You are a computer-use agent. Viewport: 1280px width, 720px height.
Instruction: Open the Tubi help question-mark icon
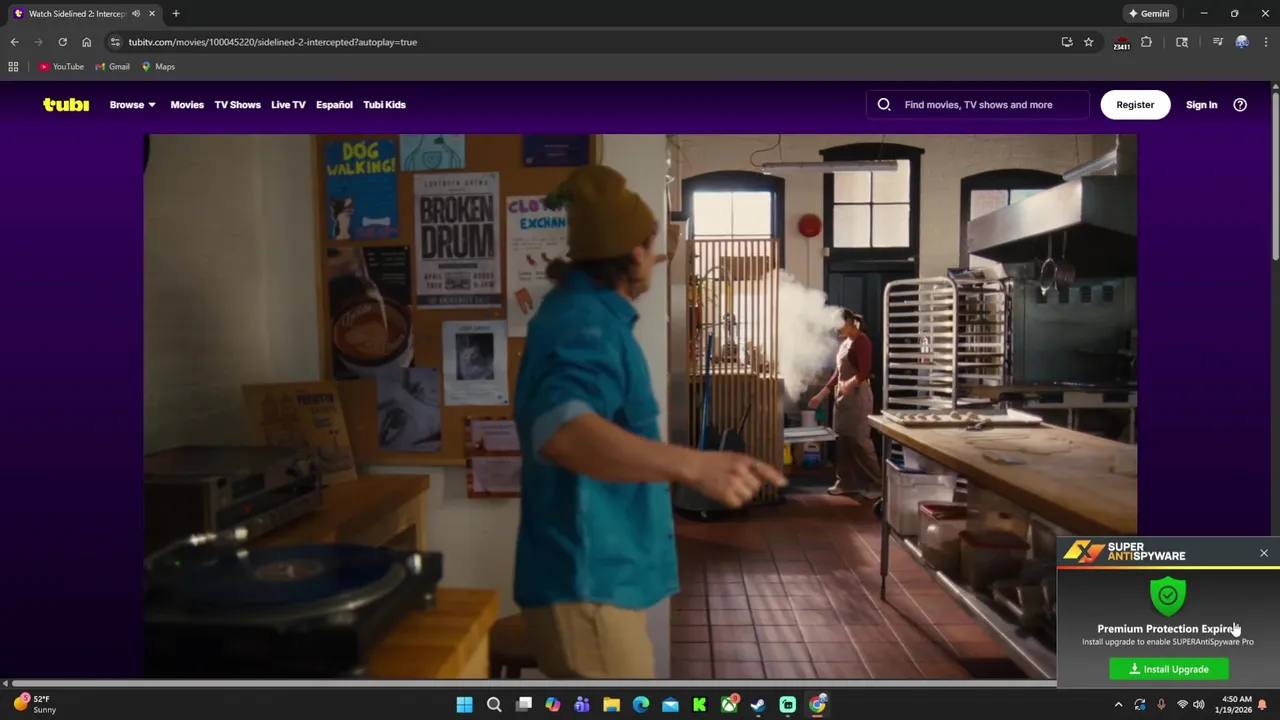coord(1240,104)
